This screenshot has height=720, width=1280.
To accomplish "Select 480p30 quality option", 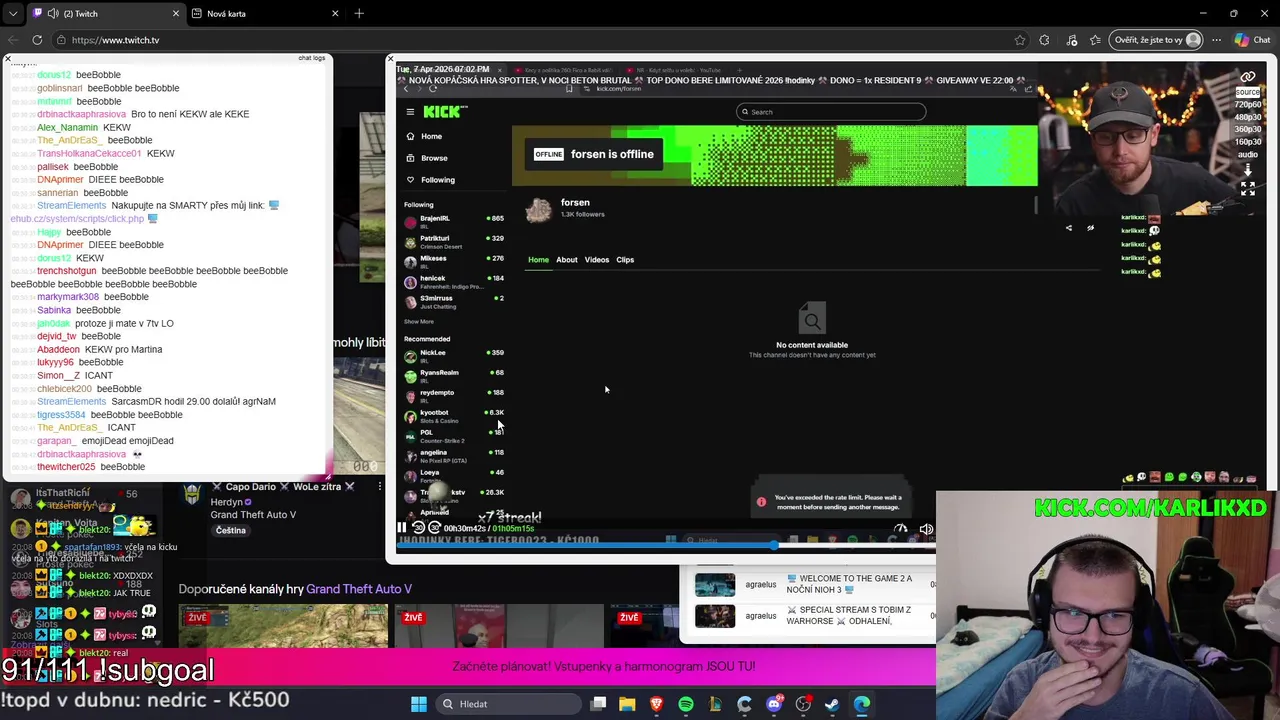I will pyautogui.click(x=1247, y=117).
